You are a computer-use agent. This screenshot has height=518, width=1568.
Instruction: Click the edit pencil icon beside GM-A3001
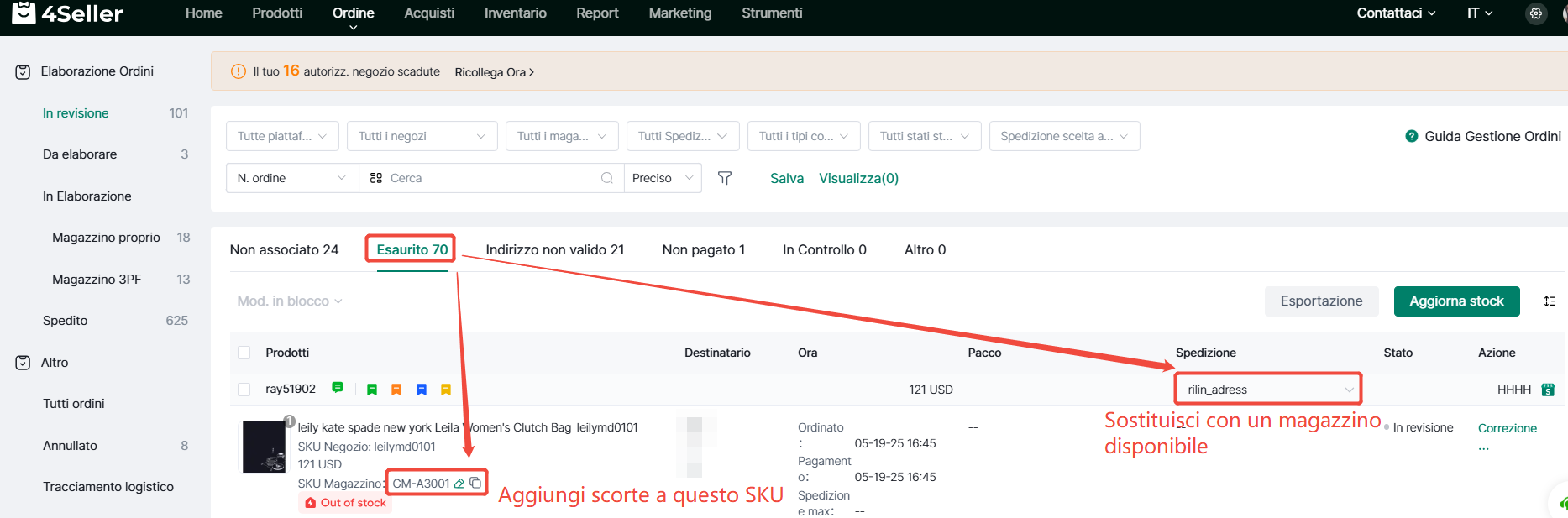[459, 484]
